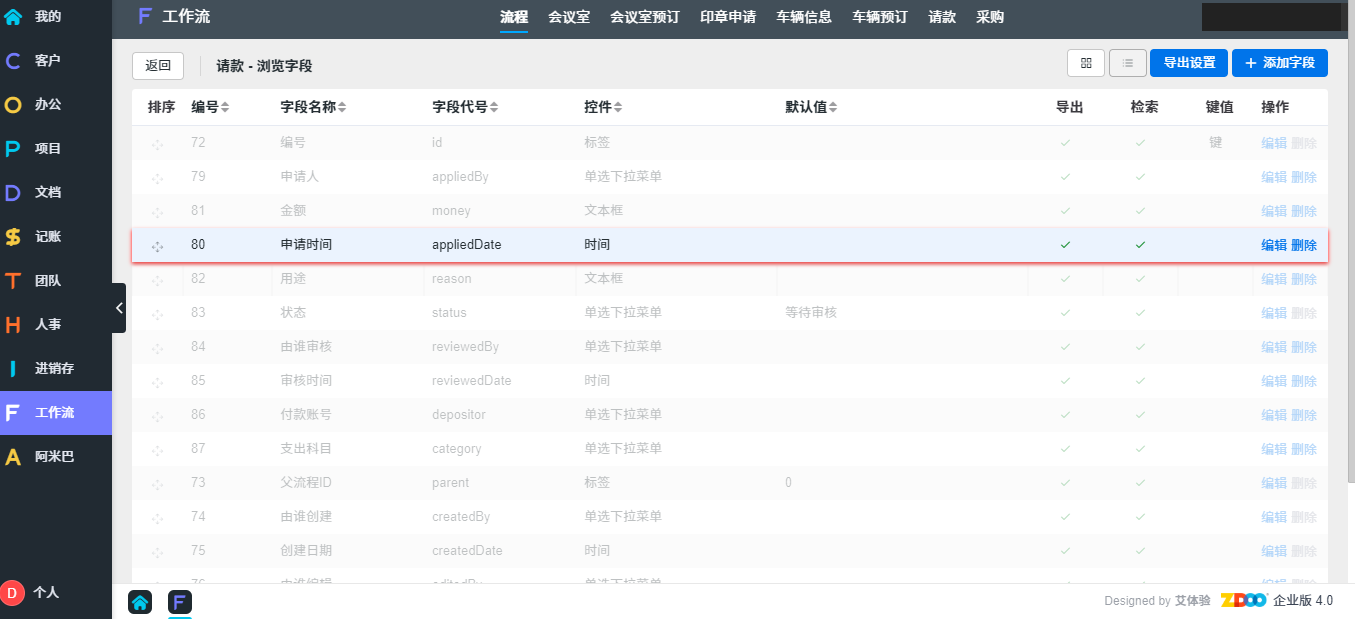The image size is (1355, 619).
Task: Click 编辑 for the money row
Action: click(1274, 211)
